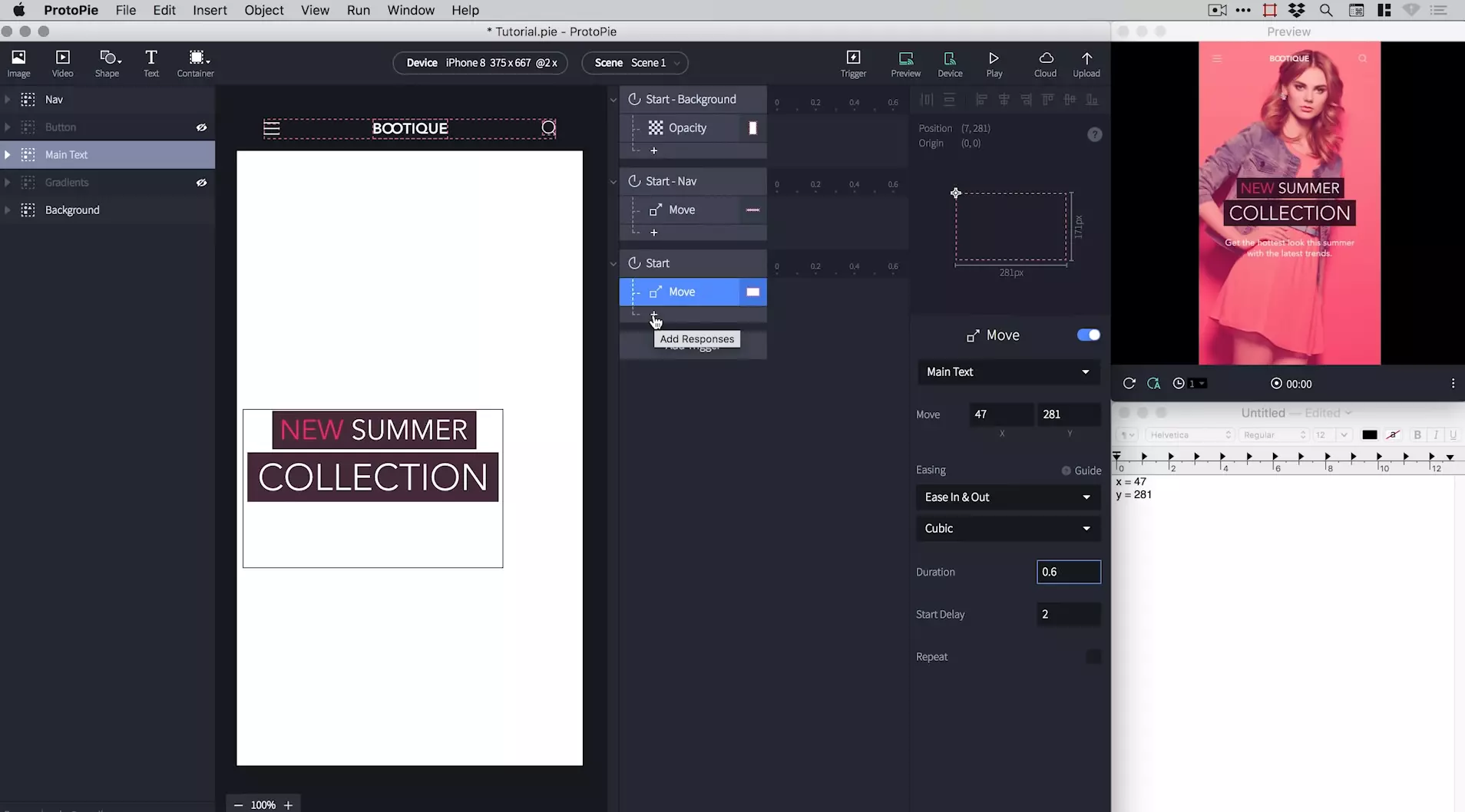Open preview options three-dot menu
Screen dimensions: 1465x812
click(1453, 383)
